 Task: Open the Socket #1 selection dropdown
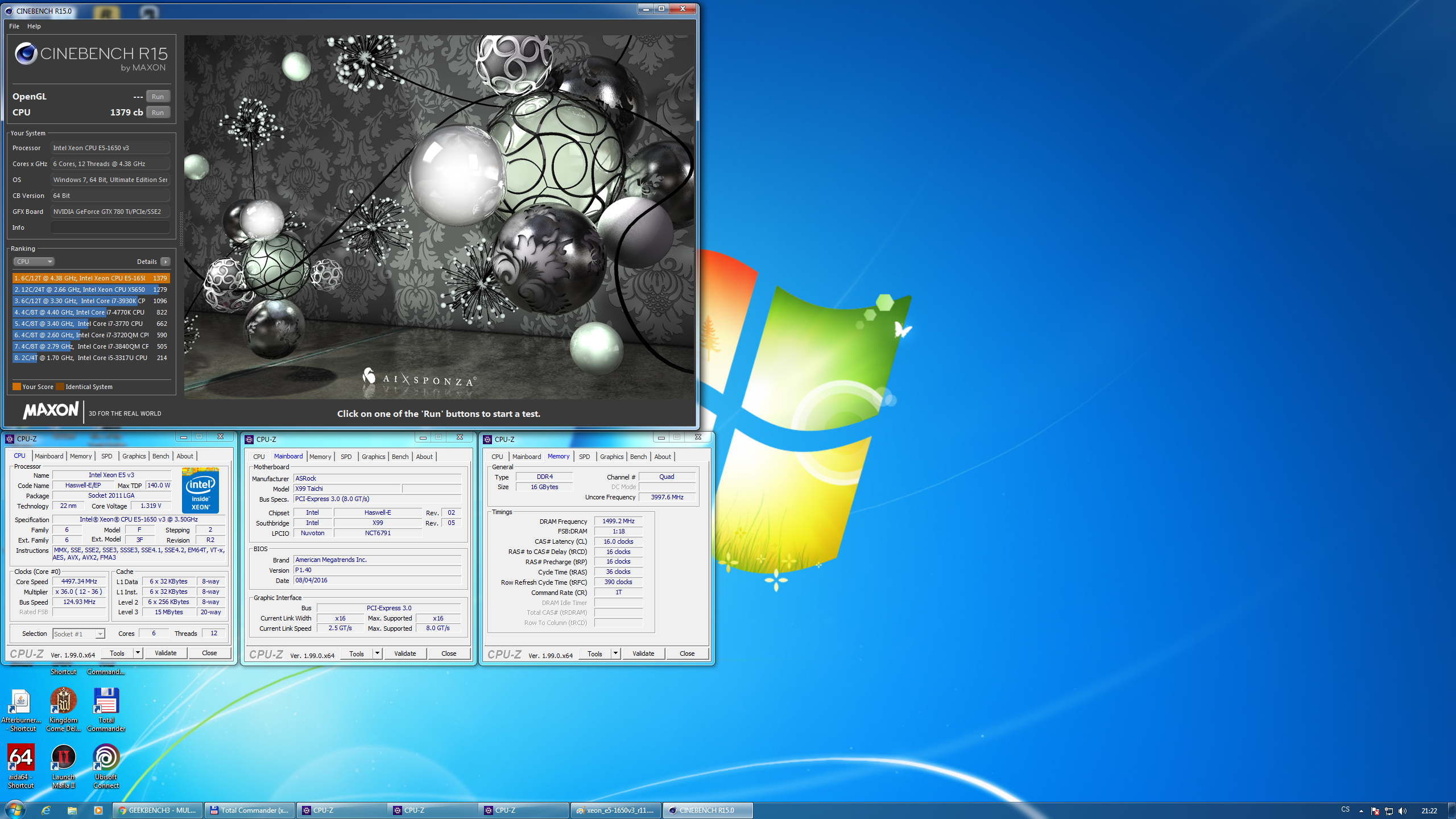tap(78, 634)
